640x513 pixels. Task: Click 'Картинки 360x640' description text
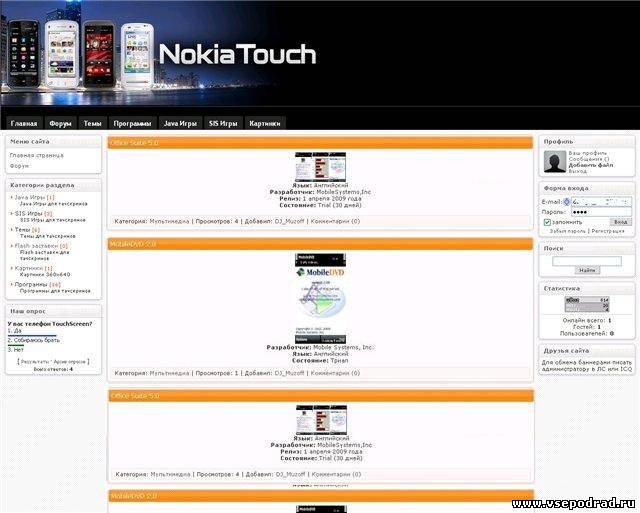pyautogui.click(x=45, y=275)
